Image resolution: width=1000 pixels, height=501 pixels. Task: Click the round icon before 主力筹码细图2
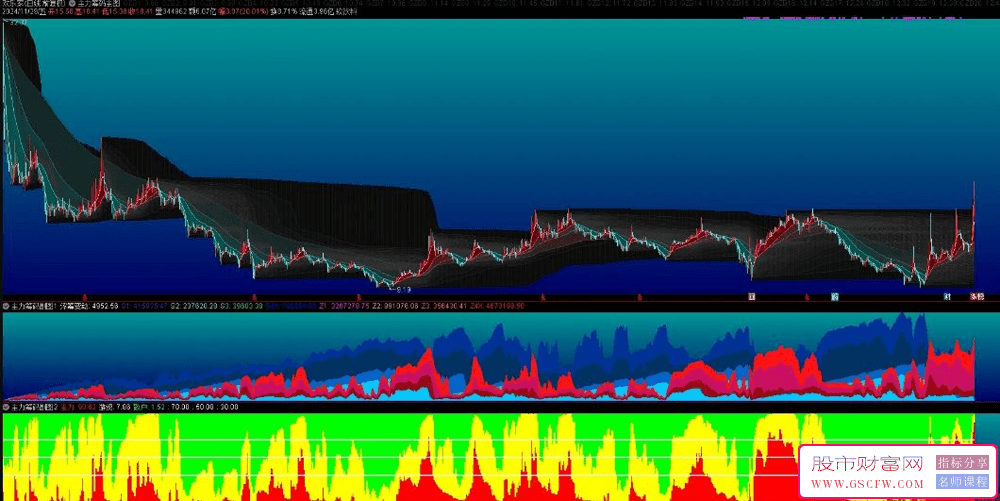[6, 408]
